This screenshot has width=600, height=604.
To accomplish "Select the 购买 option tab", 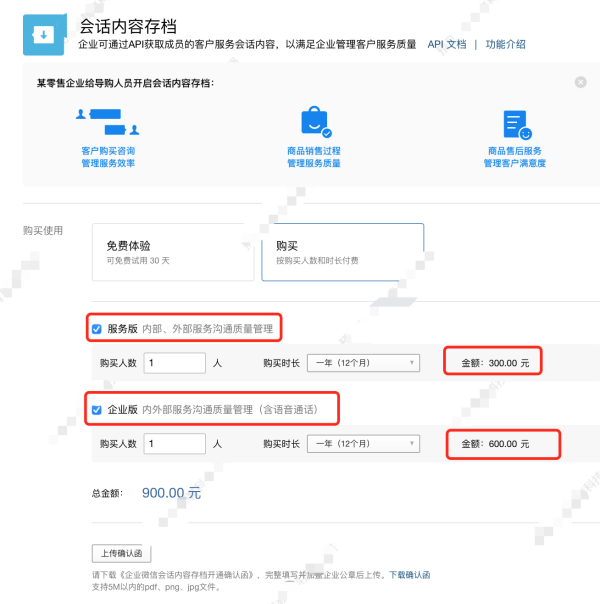I will pyautogui.click(x=342, y=252).
